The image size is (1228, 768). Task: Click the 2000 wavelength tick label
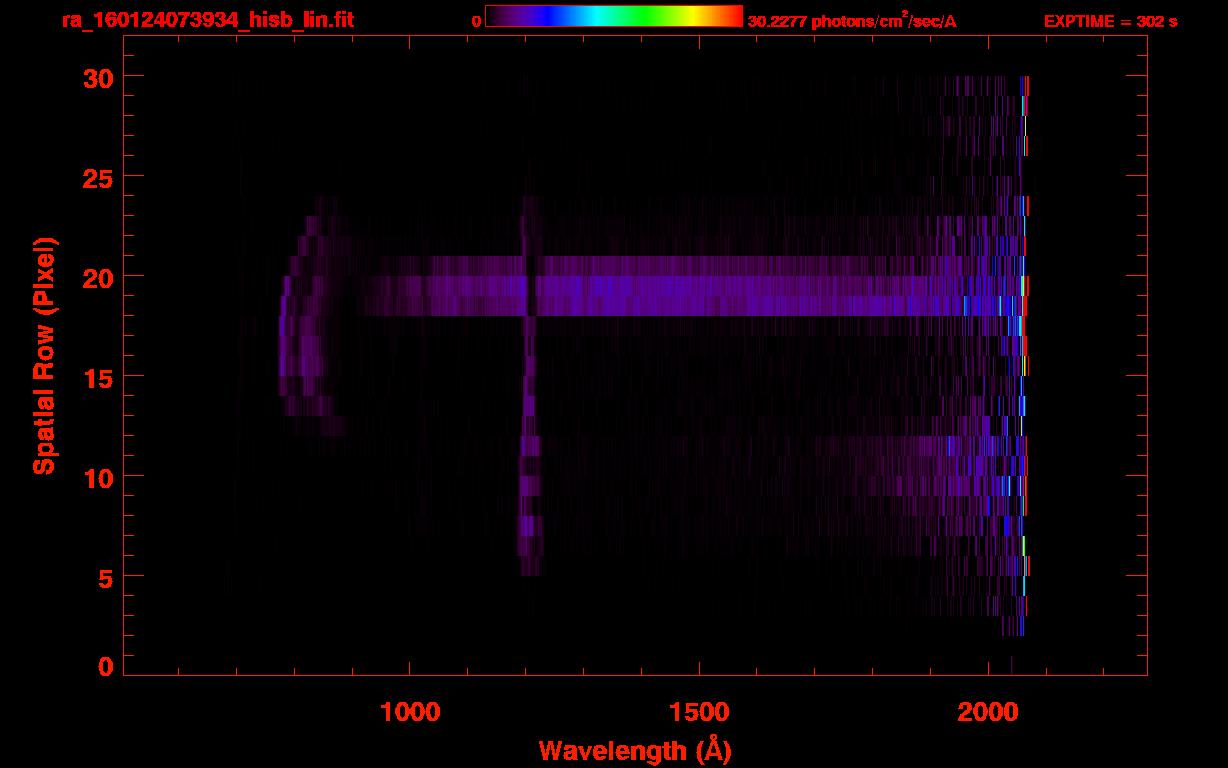click(988, 711)
